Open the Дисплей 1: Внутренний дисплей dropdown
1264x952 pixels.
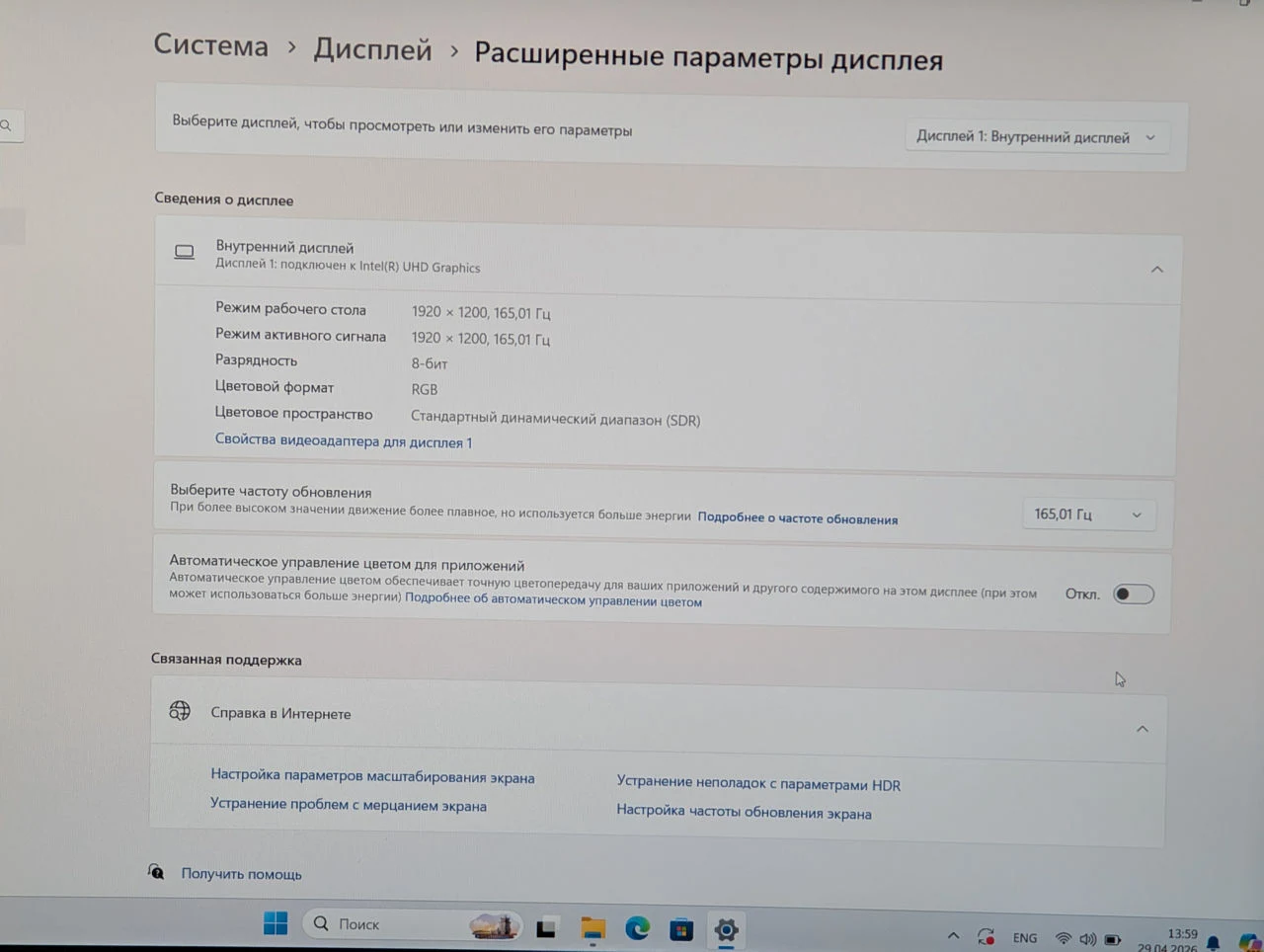pyautogui.click(x=1036, y=136)
